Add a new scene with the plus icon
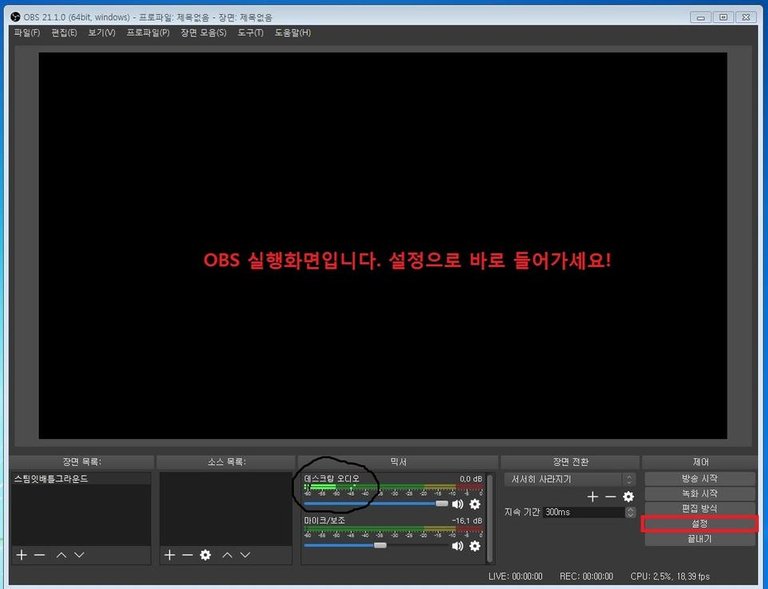 [x=22, y=555]
